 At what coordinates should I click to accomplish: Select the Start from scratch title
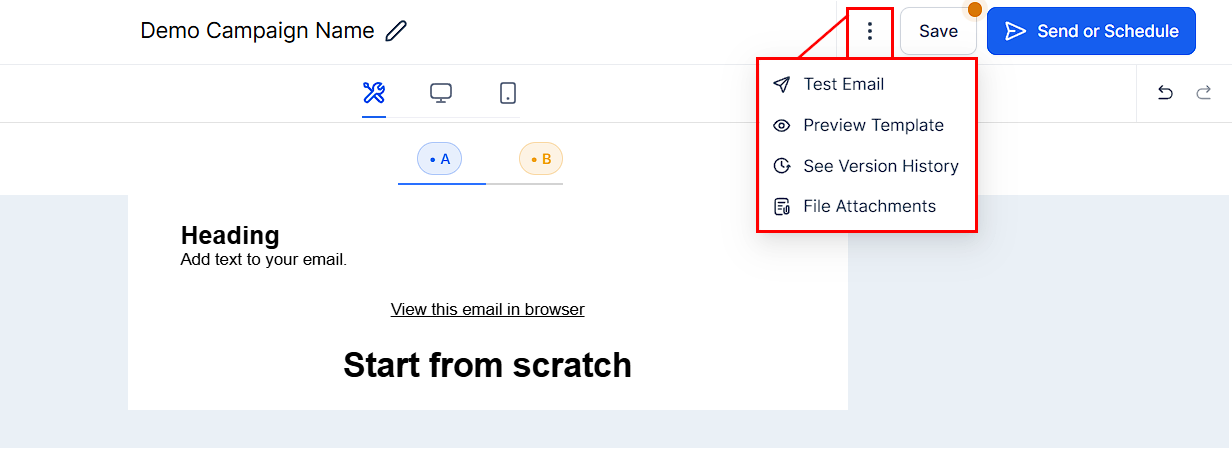(x=488, y=365)
